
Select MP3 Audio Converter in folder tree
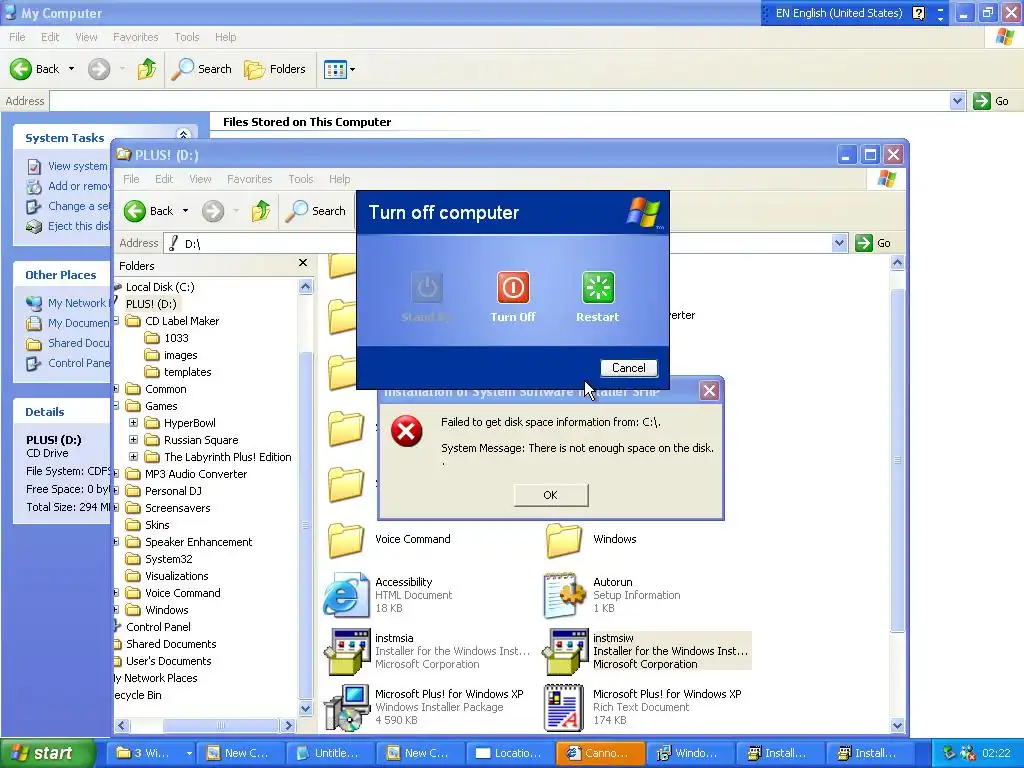(196, 473)
